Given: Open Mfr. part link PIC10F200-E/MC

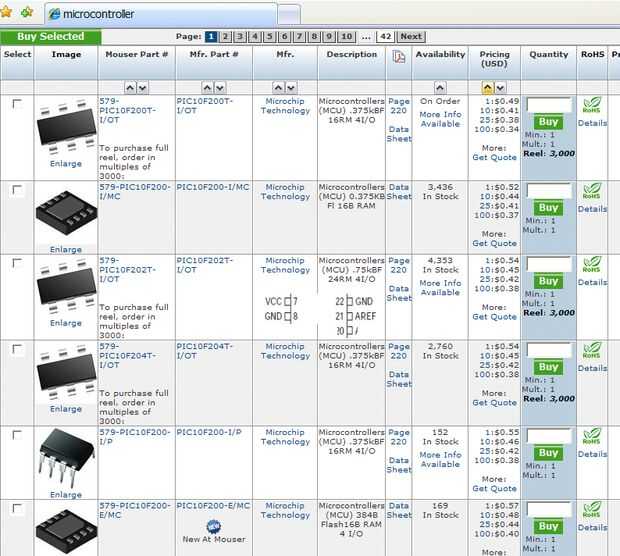Looking at the screenshot, I should (213, 506).
